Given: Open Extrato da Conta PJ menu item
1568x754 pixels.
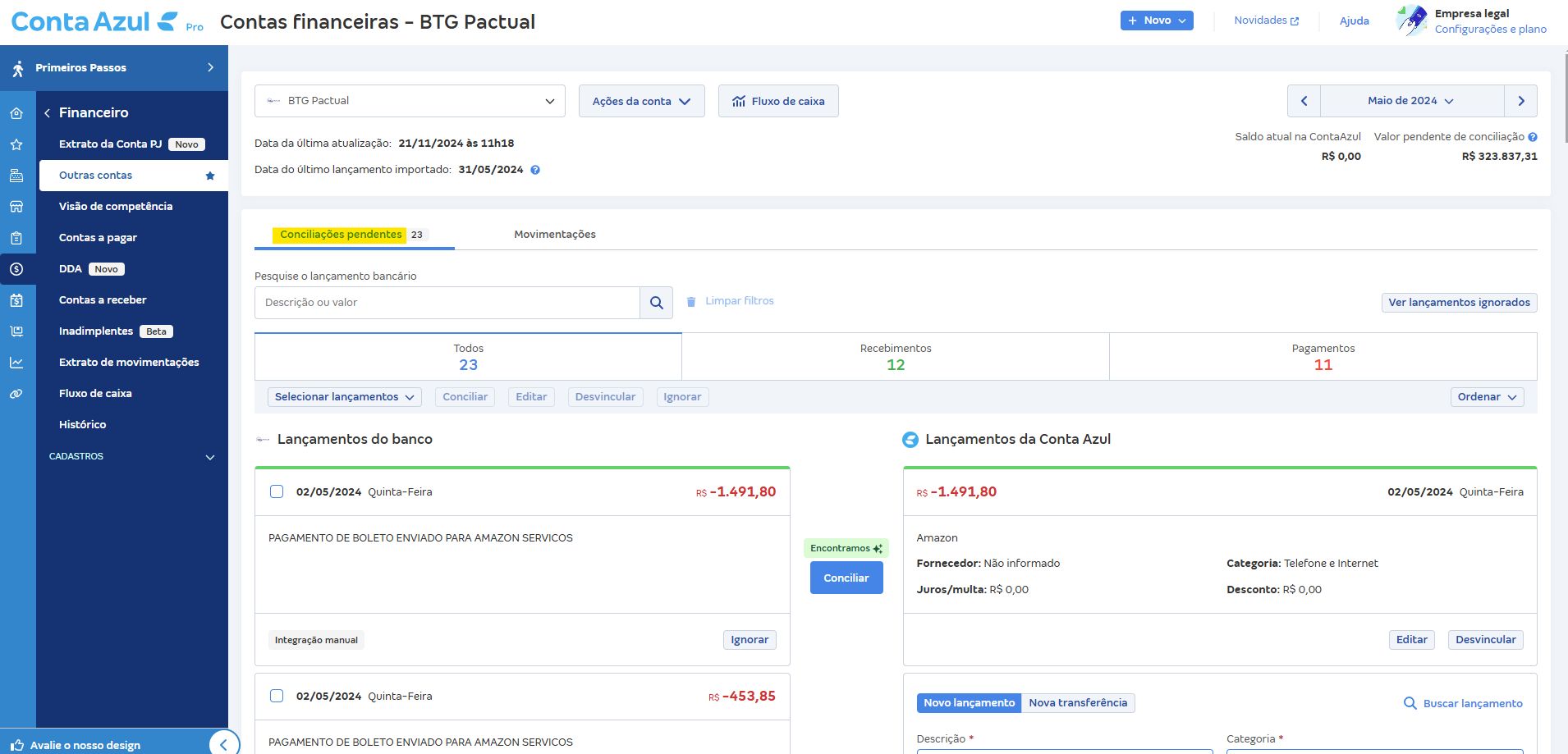Looking at the screenshot, I should pos(133,144).
